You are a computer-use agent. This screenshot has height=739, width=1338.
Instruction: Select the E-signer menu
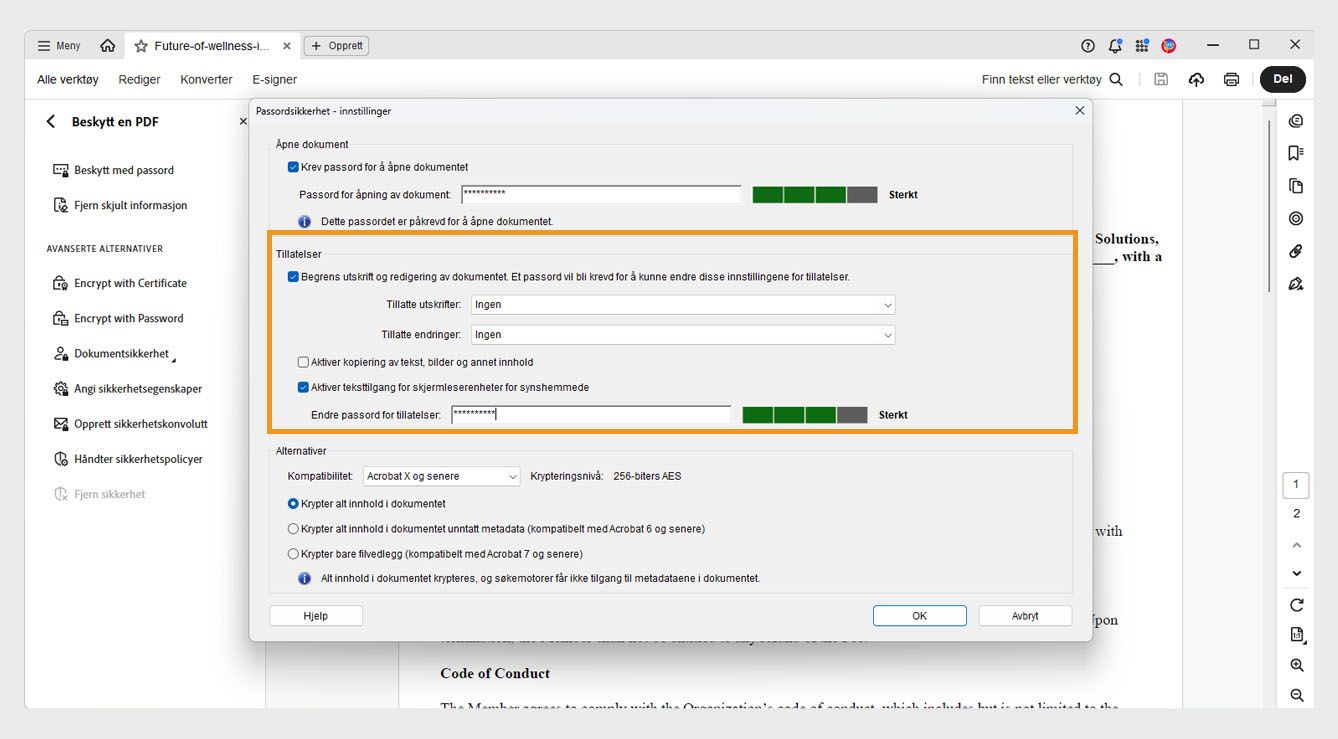tap(274, 80)
